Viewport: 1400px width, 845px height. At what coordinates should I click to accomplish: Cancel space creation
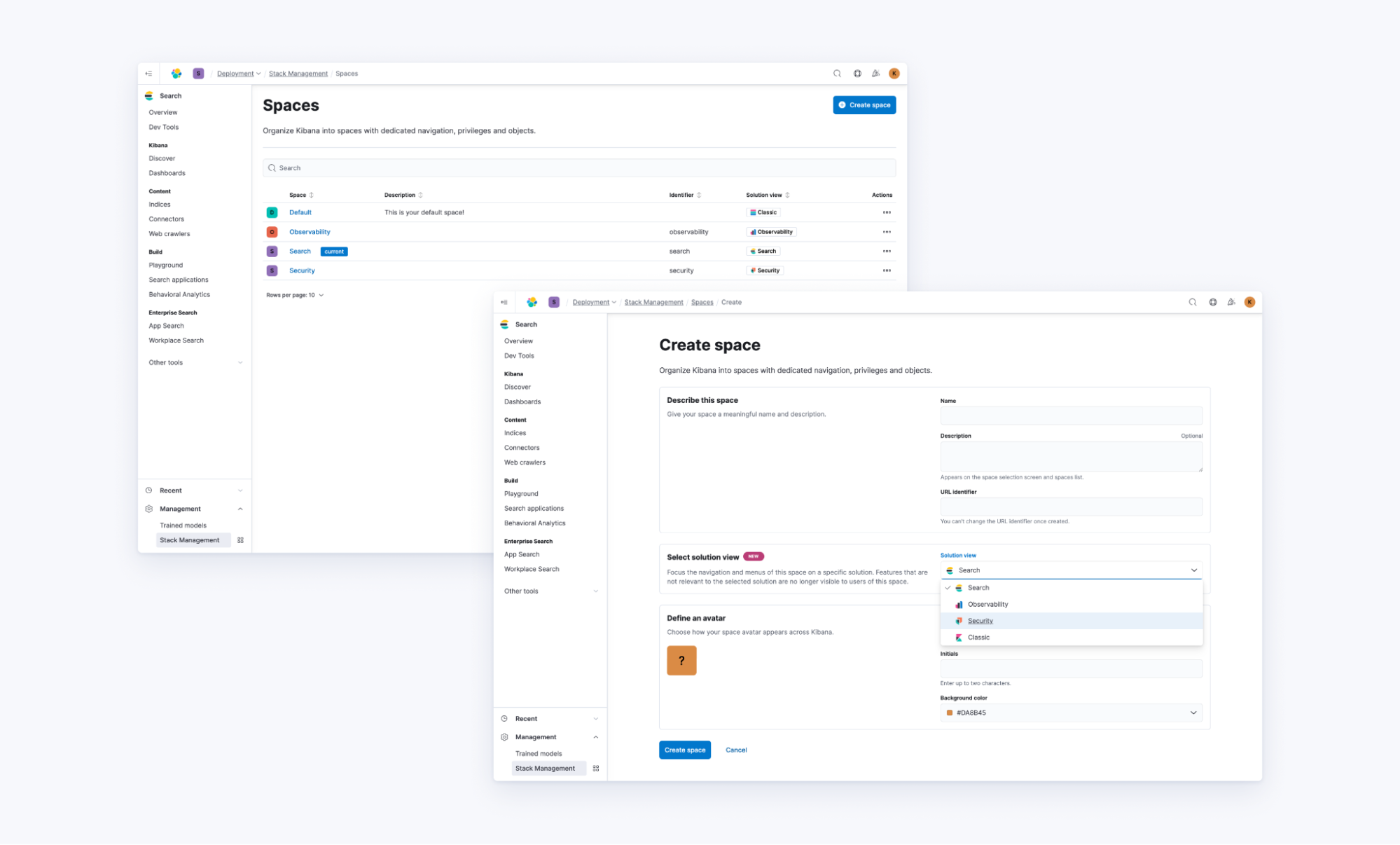[x=736, y=750]
